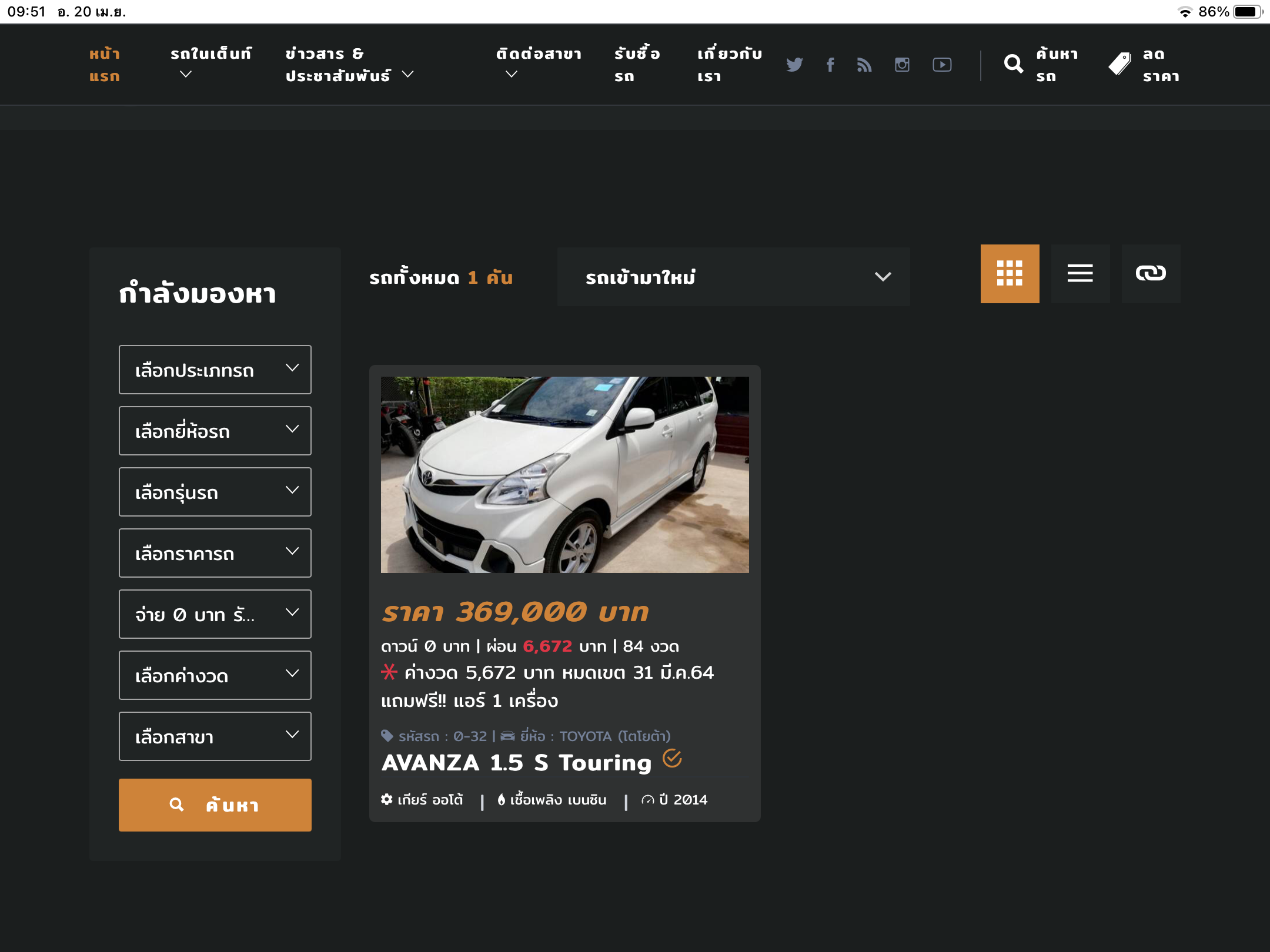Open the เลือกประเภทรถ dropdown
1270x952 pixels.
215,370
